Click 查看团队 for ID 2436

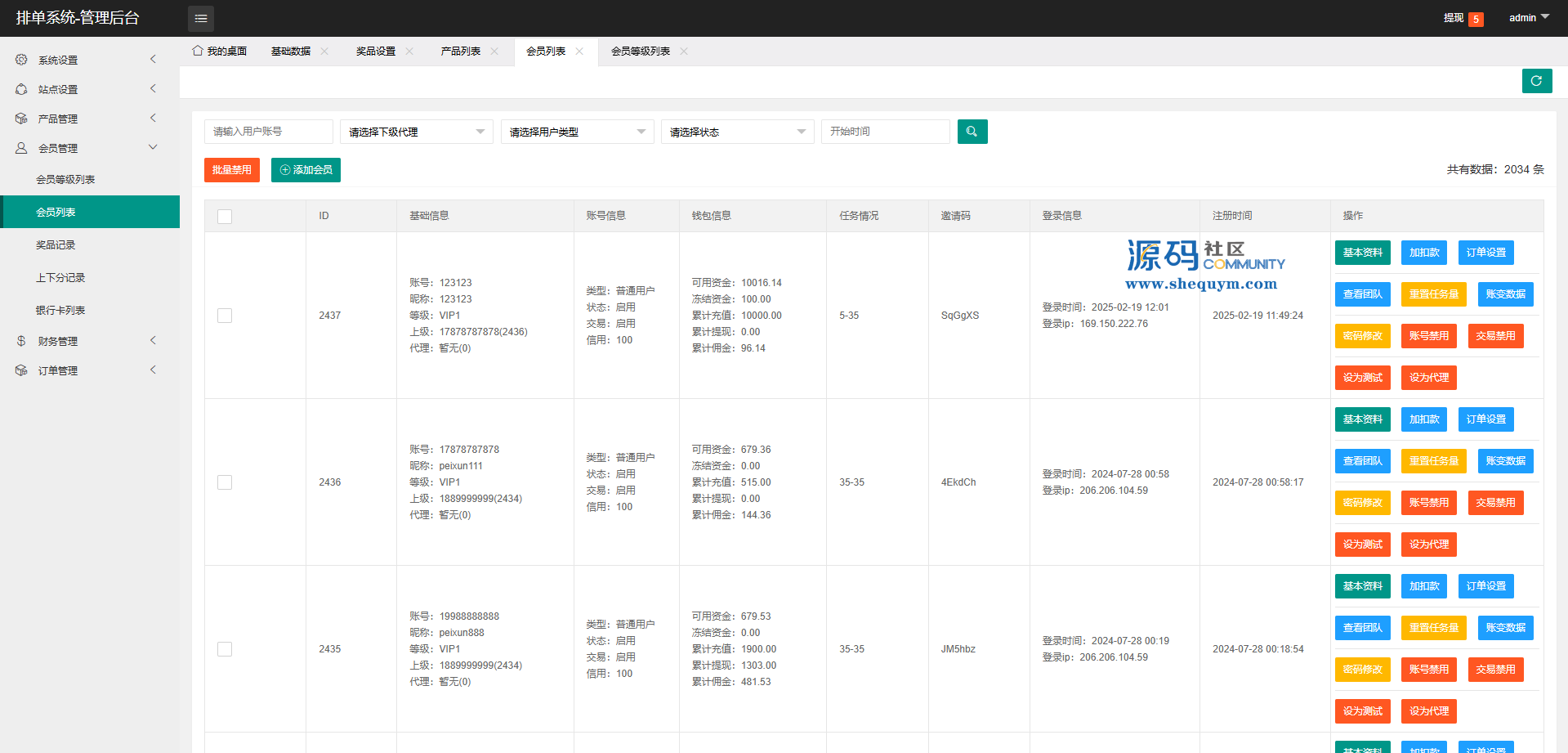click(1363, 461)
